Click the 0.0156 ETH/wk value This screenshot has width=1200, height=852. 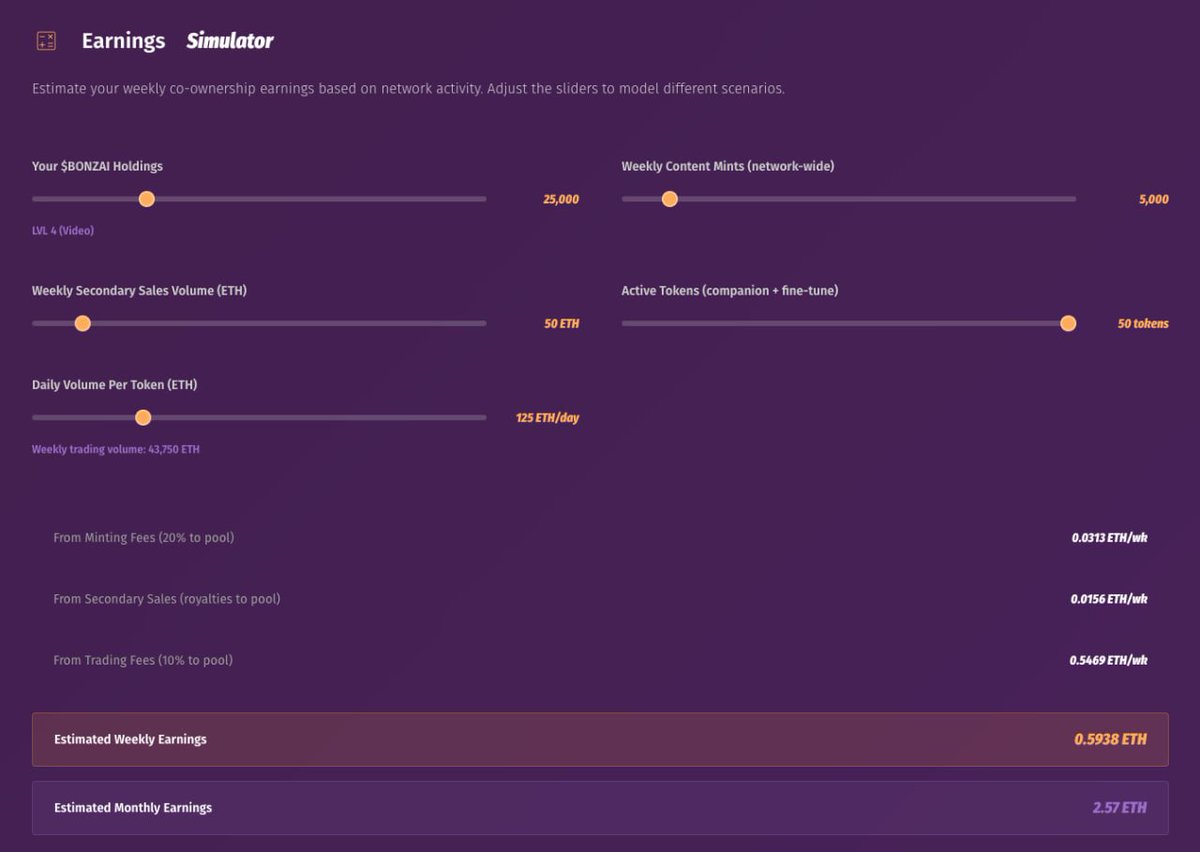(x=1109, y=599)
